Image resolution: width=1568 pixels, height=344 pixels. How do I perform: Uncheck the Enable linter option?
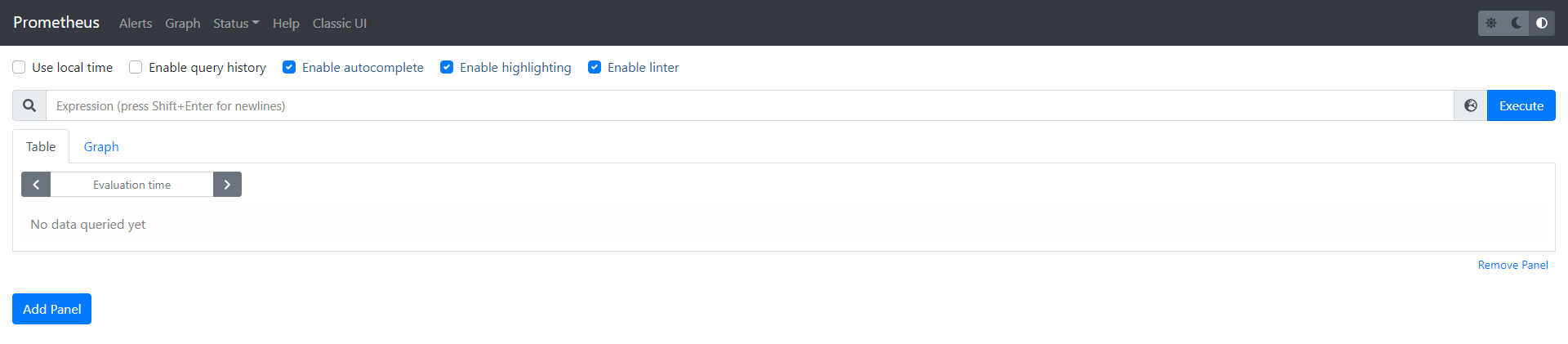(x=595, y=68)
